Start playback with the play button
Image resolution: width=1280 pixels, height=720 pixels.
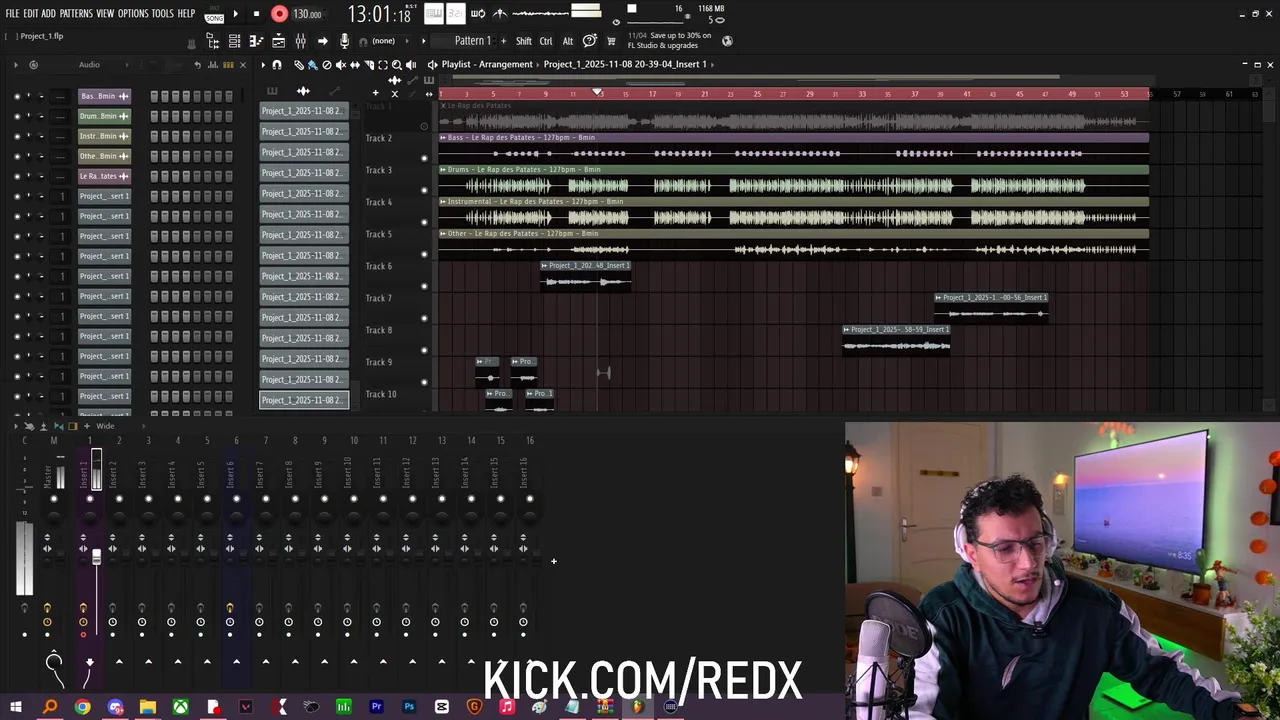tap(235, 14)
